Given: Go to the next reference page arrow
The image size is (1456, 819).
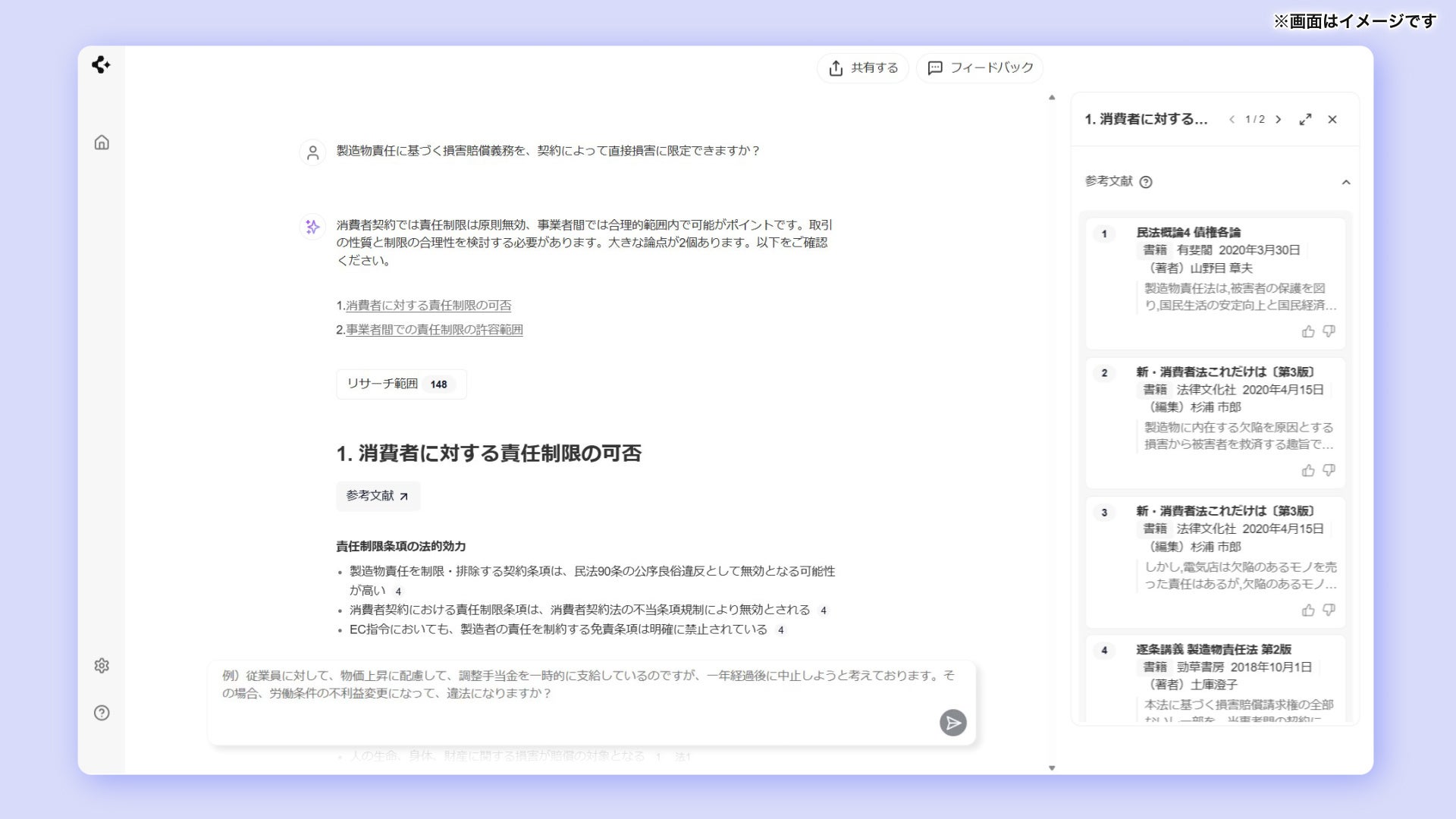Looking at the screenshot, I should 1279,120.
